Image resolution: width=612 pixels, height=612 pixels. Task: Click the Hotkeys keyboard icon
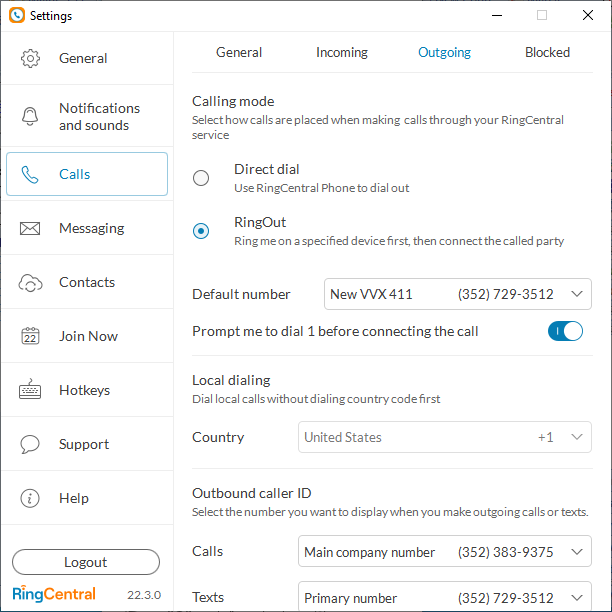click(30, 390)
